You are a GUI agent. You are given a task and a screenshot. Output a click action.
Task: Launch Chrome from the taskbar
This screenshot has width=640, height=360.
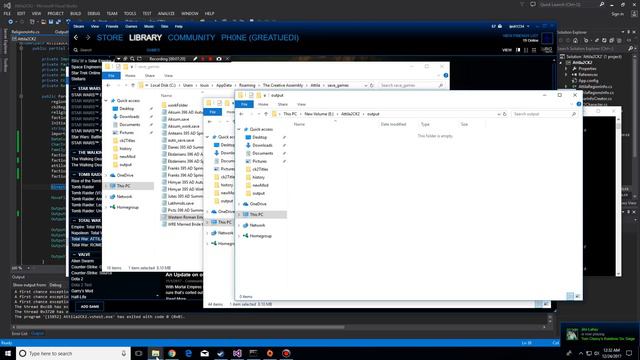[x=172, y=353]
